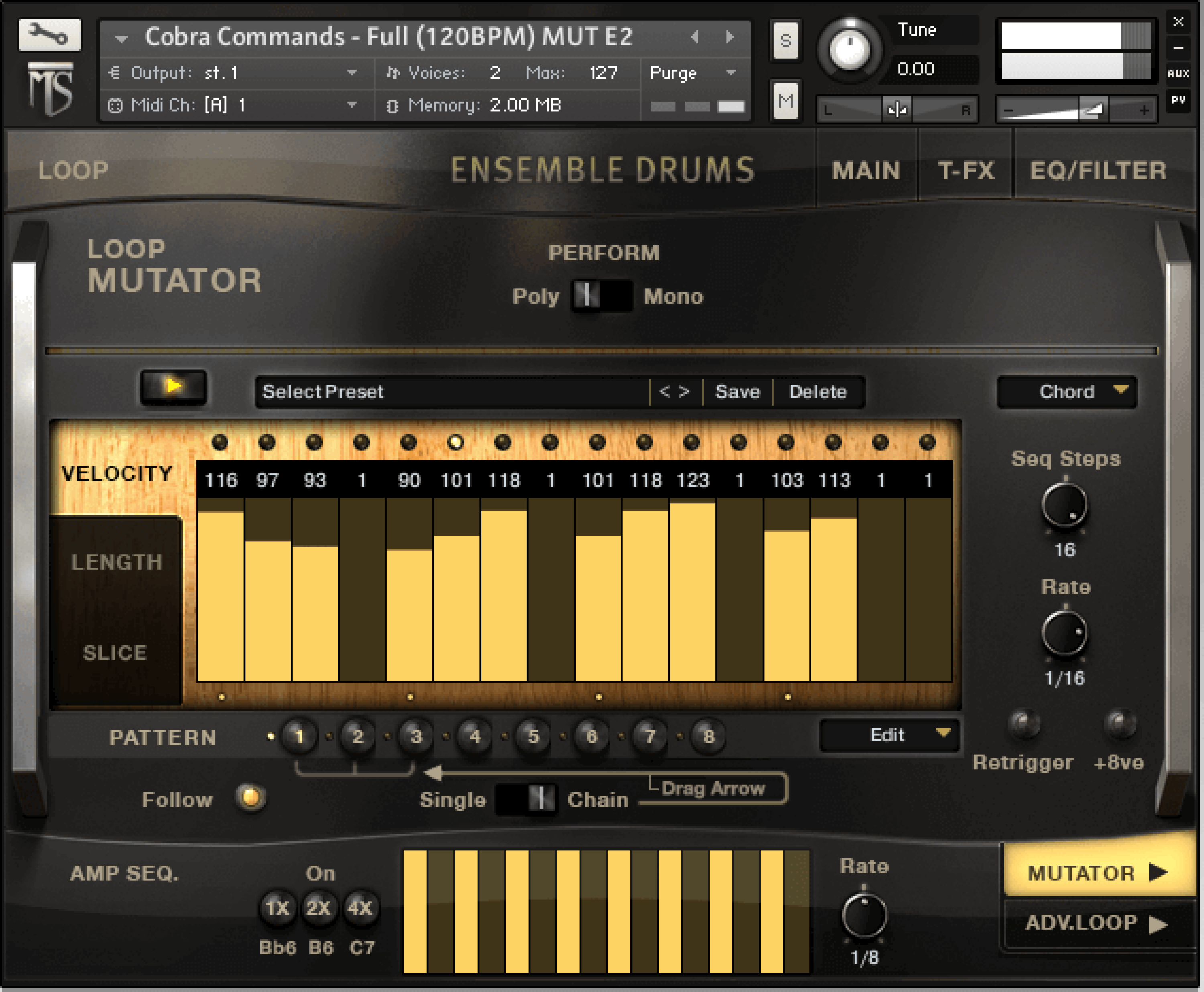Click the AUX send icon
The height and width of the screenshot is (992, 1204).
coord(1179,73)
